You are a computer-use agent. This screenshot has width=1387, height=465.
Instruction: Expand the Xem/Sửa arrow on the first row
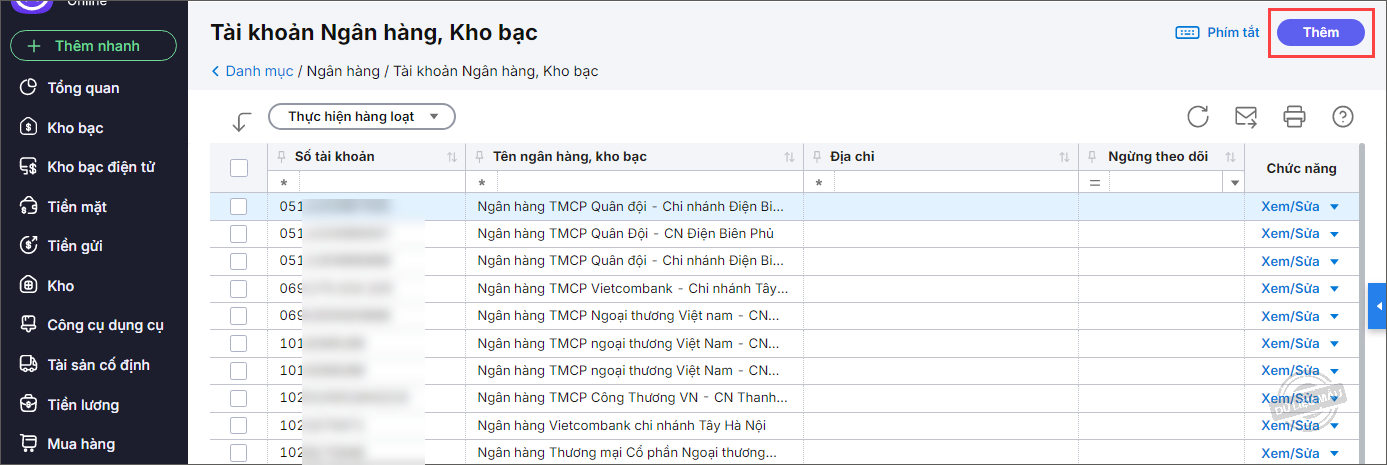tap(1334, 207)
